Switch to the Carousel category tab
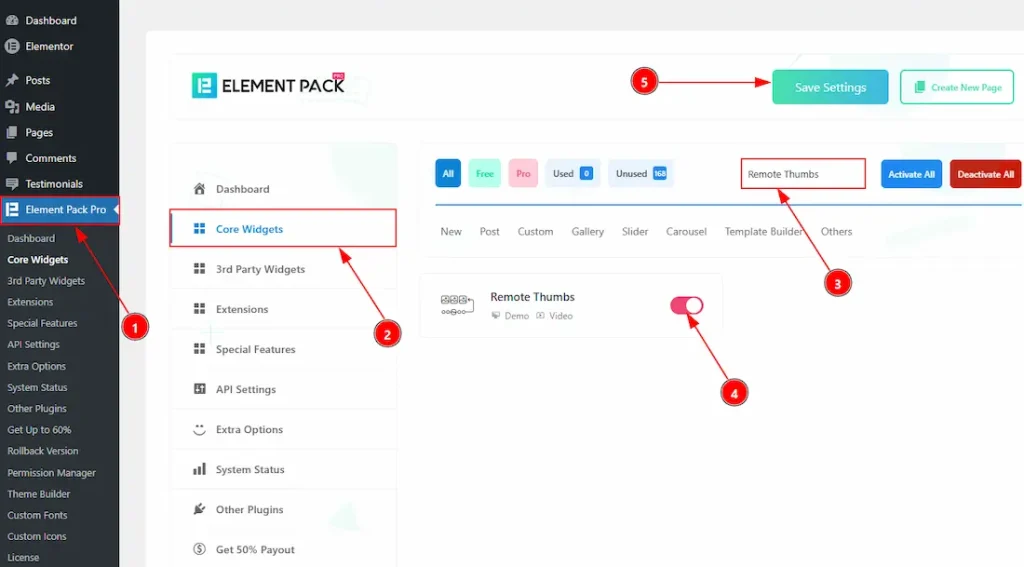The height and width of the screenshot is (567, 1024). click(x=686, y=232)
